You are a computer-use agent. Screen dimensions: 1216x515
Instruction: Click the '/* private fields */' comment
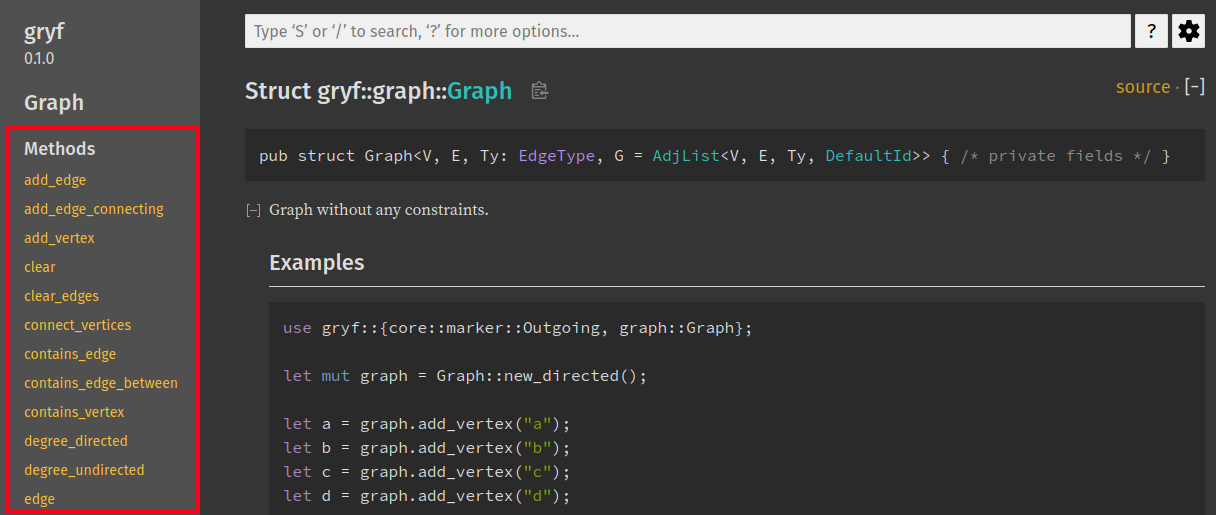(1055, 156)
